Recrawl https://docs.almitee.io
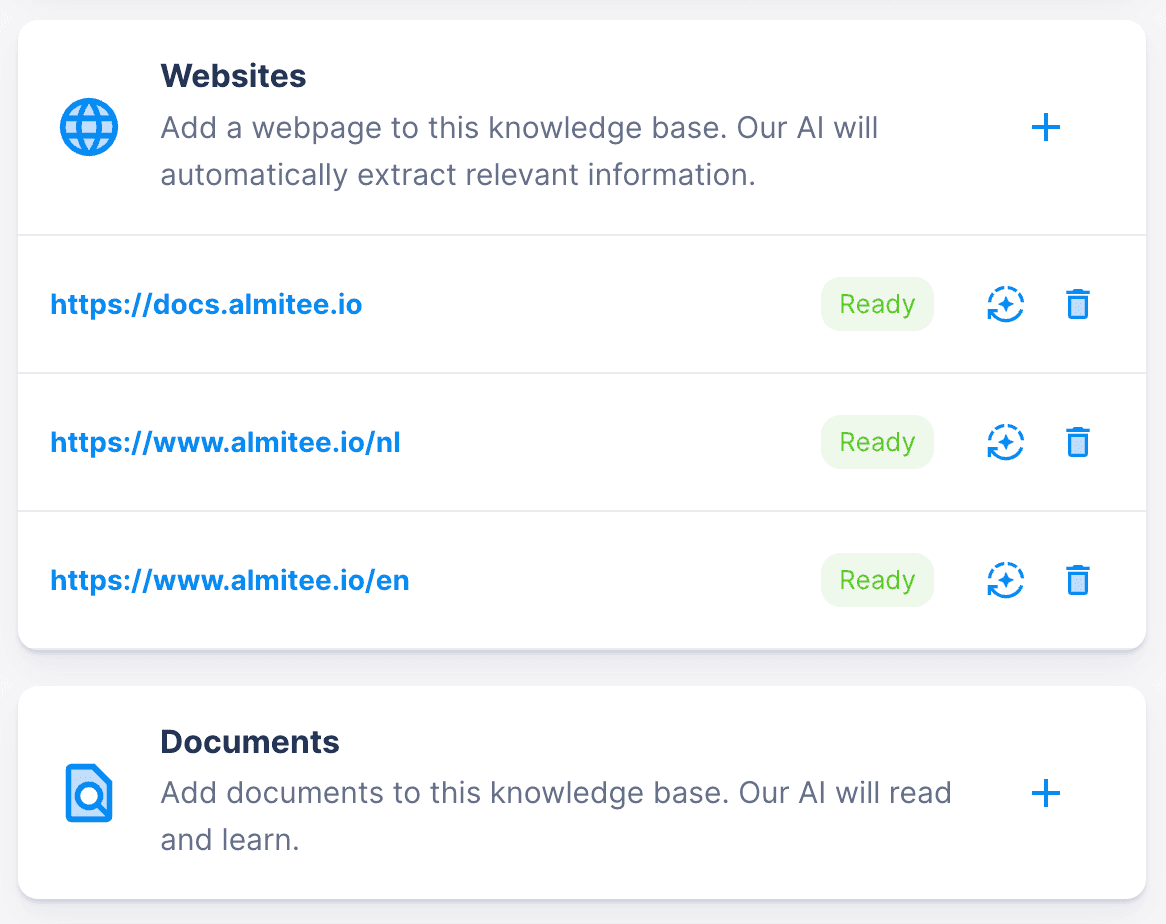The width and height of the screenshot is (1166, 924). [1004, 304]
